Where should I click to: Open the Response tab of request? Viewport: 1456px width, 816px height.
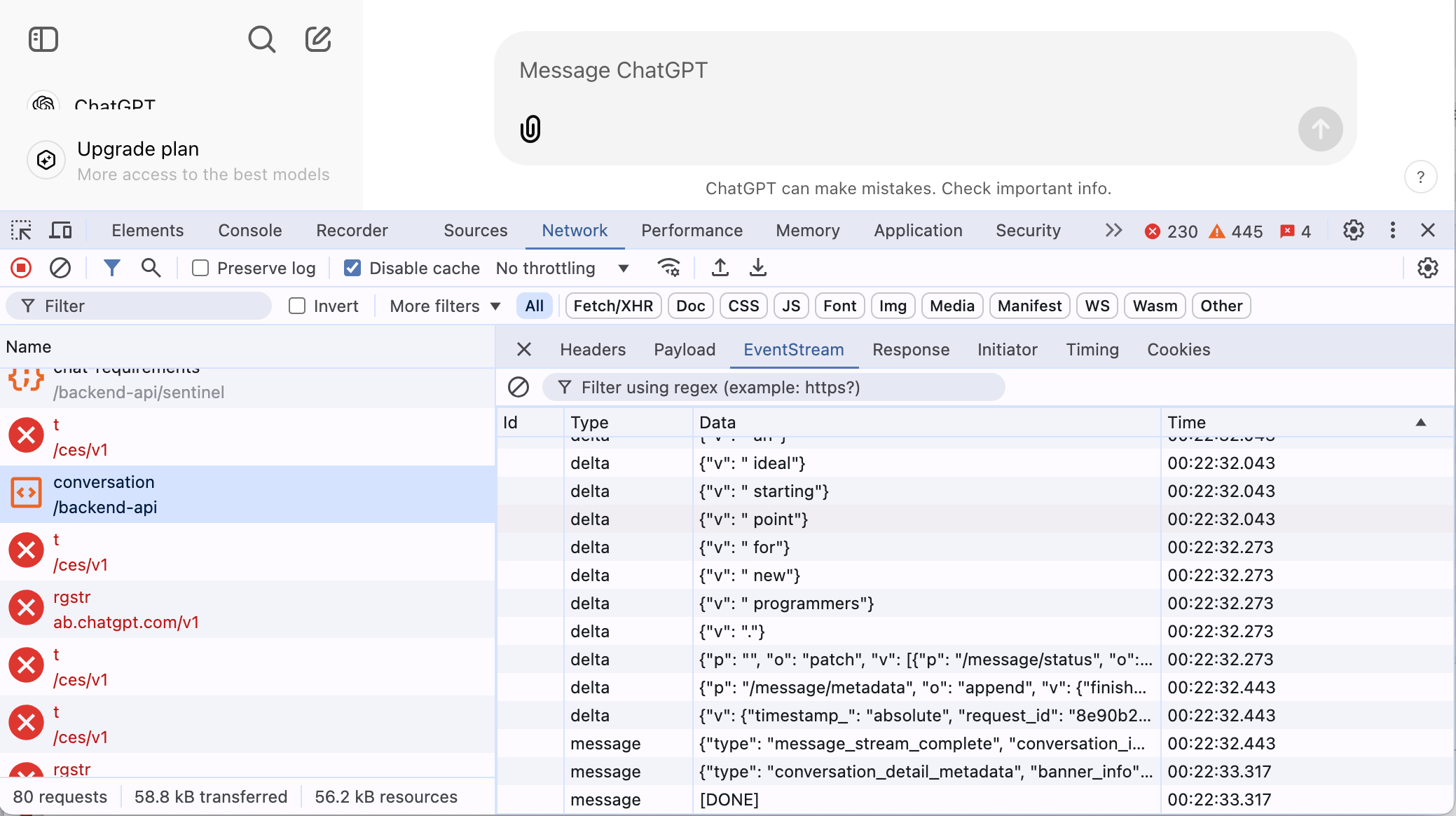pyautogui.click(x=911, y=349)
